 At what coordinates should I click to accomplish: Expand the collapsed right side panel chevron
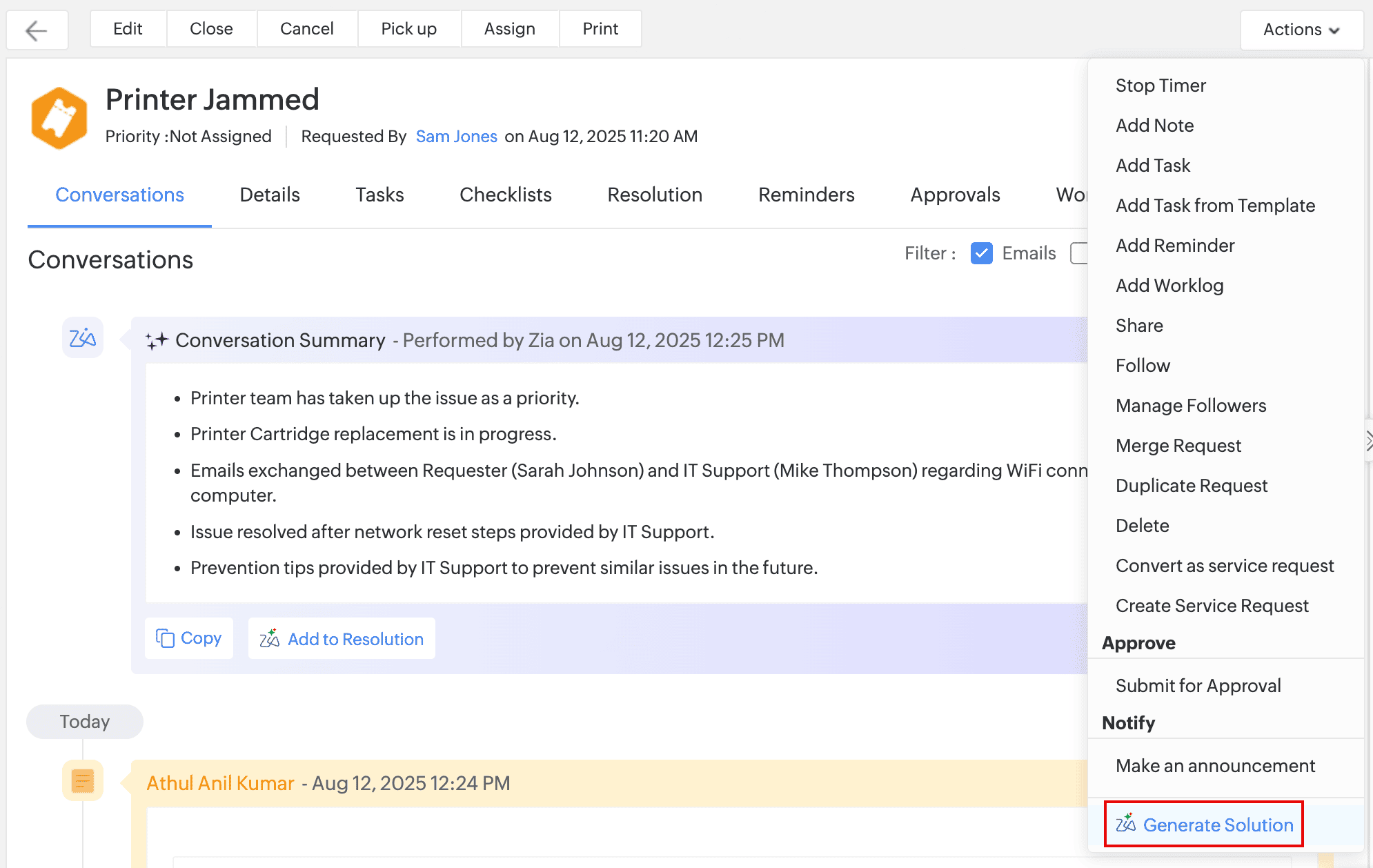[x=1368, y=440]
